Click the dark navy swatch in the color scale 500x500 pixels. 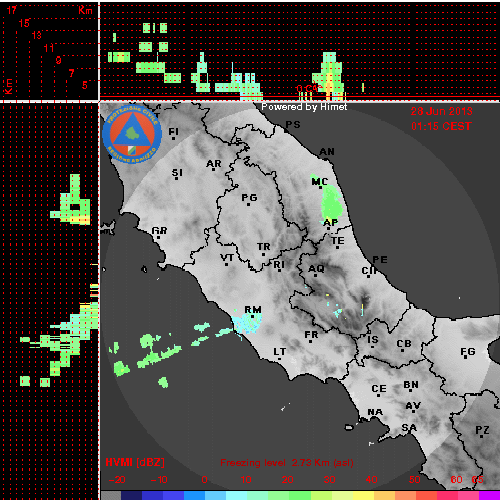point(132,495)
